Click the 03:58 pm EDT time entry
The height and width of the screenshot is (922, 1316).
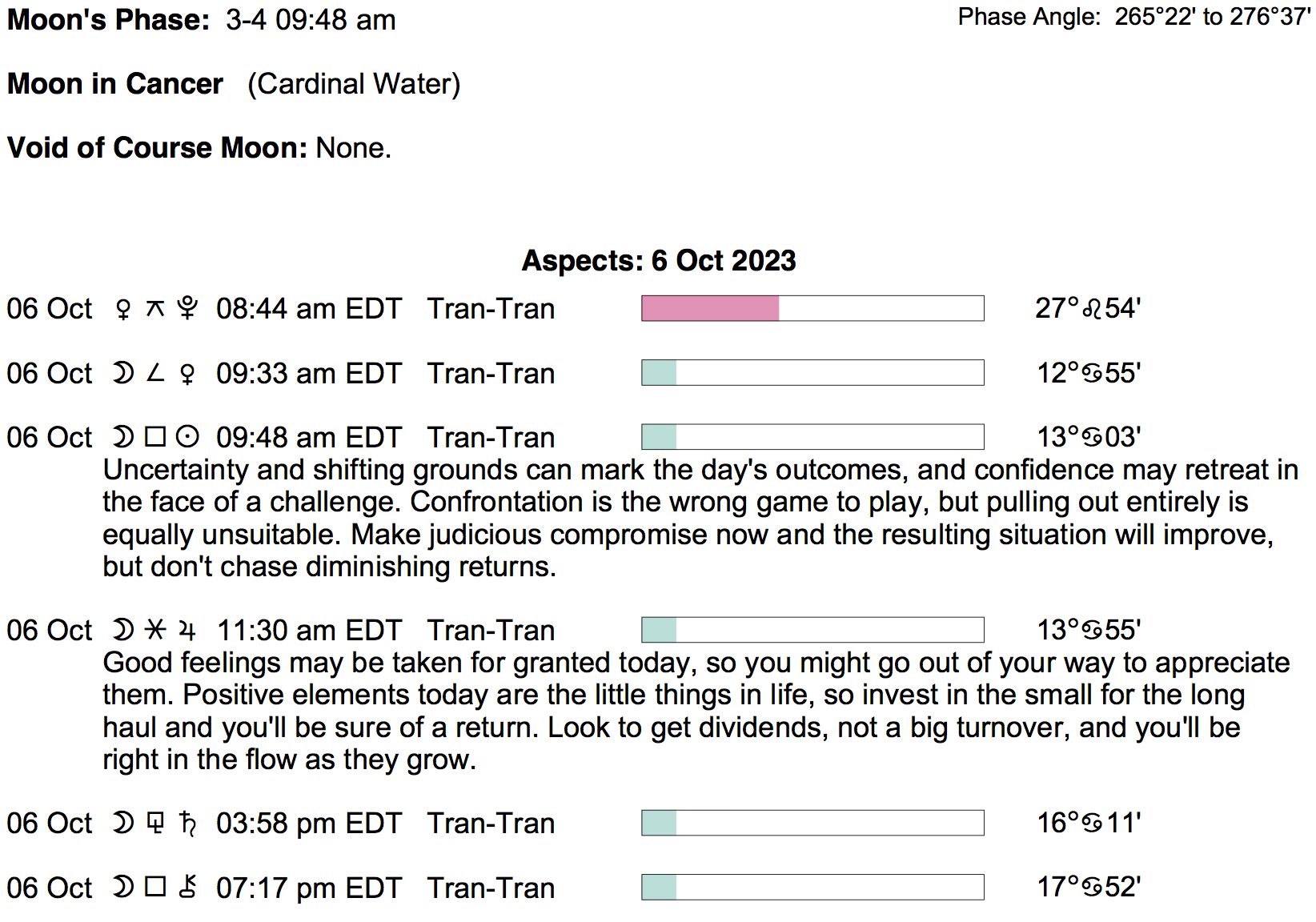(x=308, y=824)
